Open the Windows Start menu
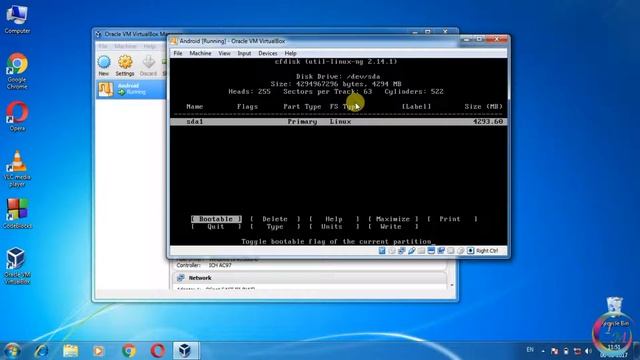This screenshot has width=640, height=360. [11, 351]
